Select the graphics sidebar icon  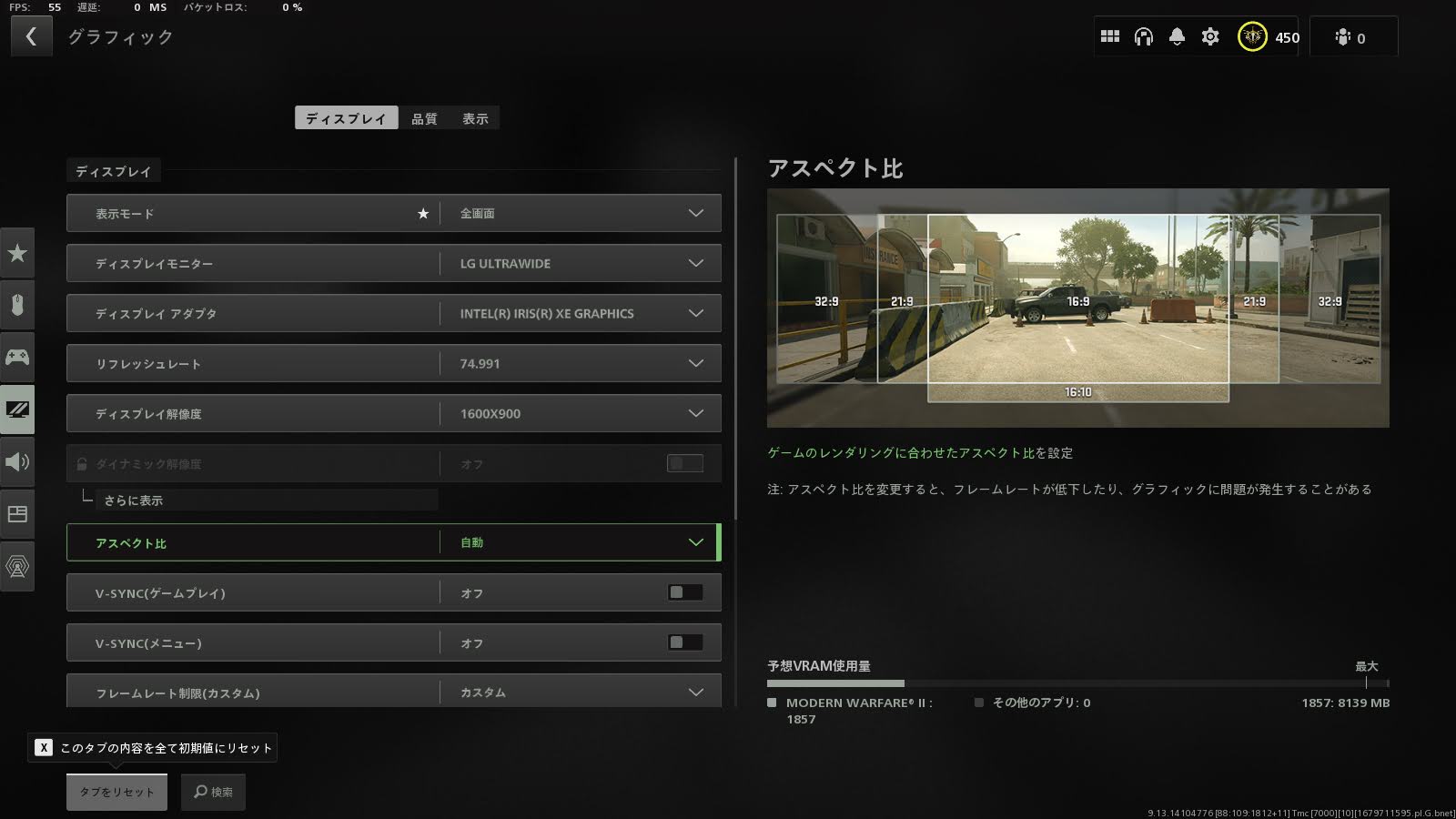17,409
